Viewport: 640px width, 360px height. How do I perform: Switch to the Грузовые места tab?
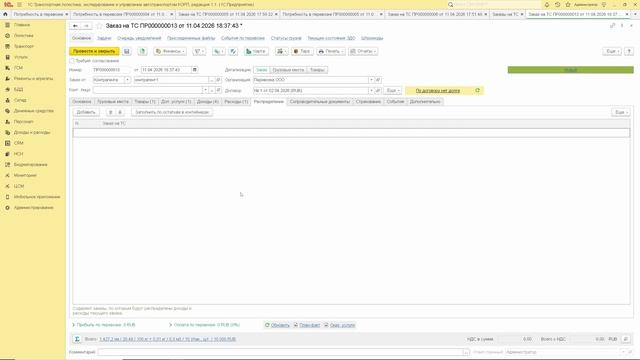(113, 102)
